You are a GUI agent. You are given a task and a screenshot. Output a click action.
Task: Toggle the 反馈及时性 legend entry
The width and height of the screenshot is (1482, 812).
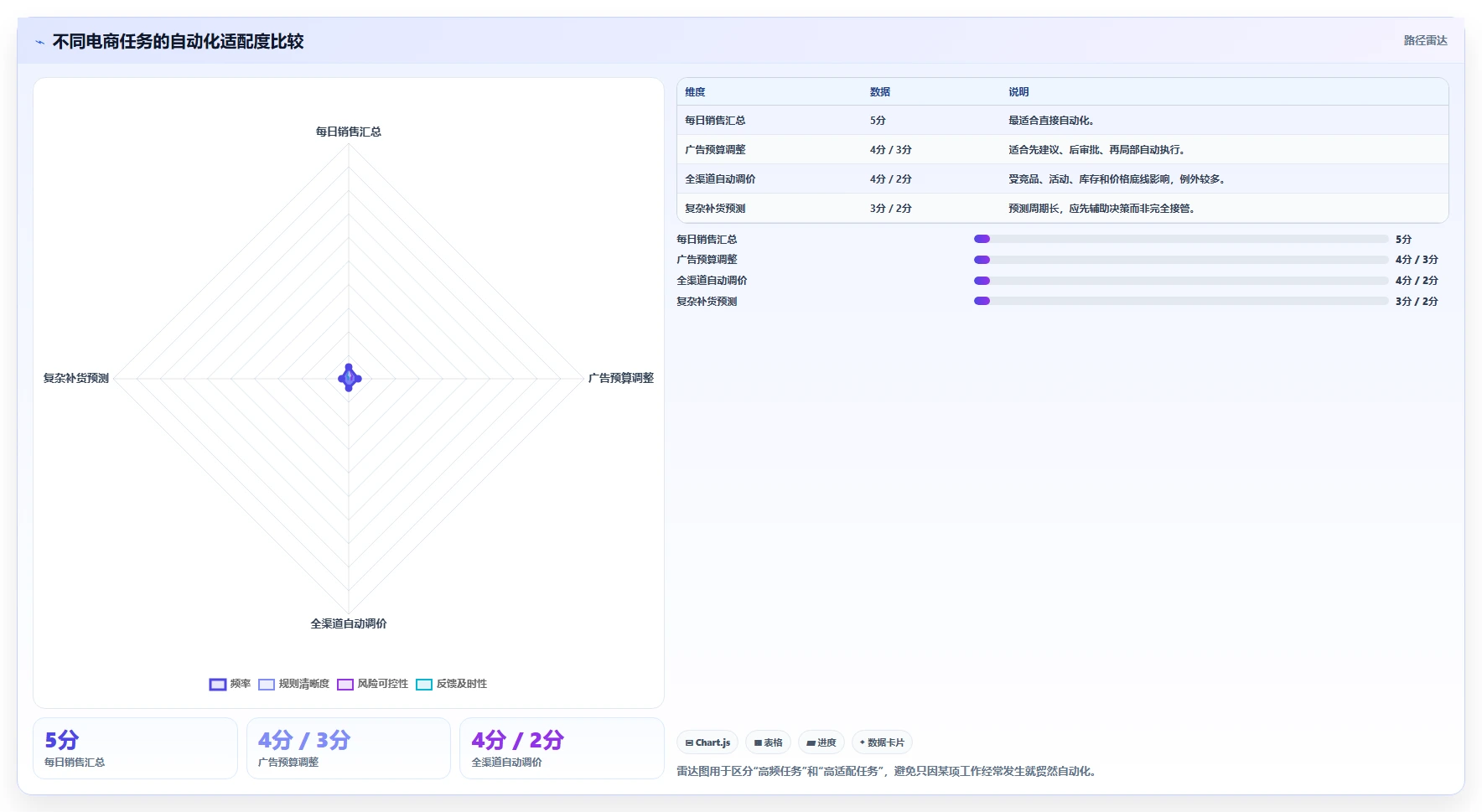(x=451, y=684)
